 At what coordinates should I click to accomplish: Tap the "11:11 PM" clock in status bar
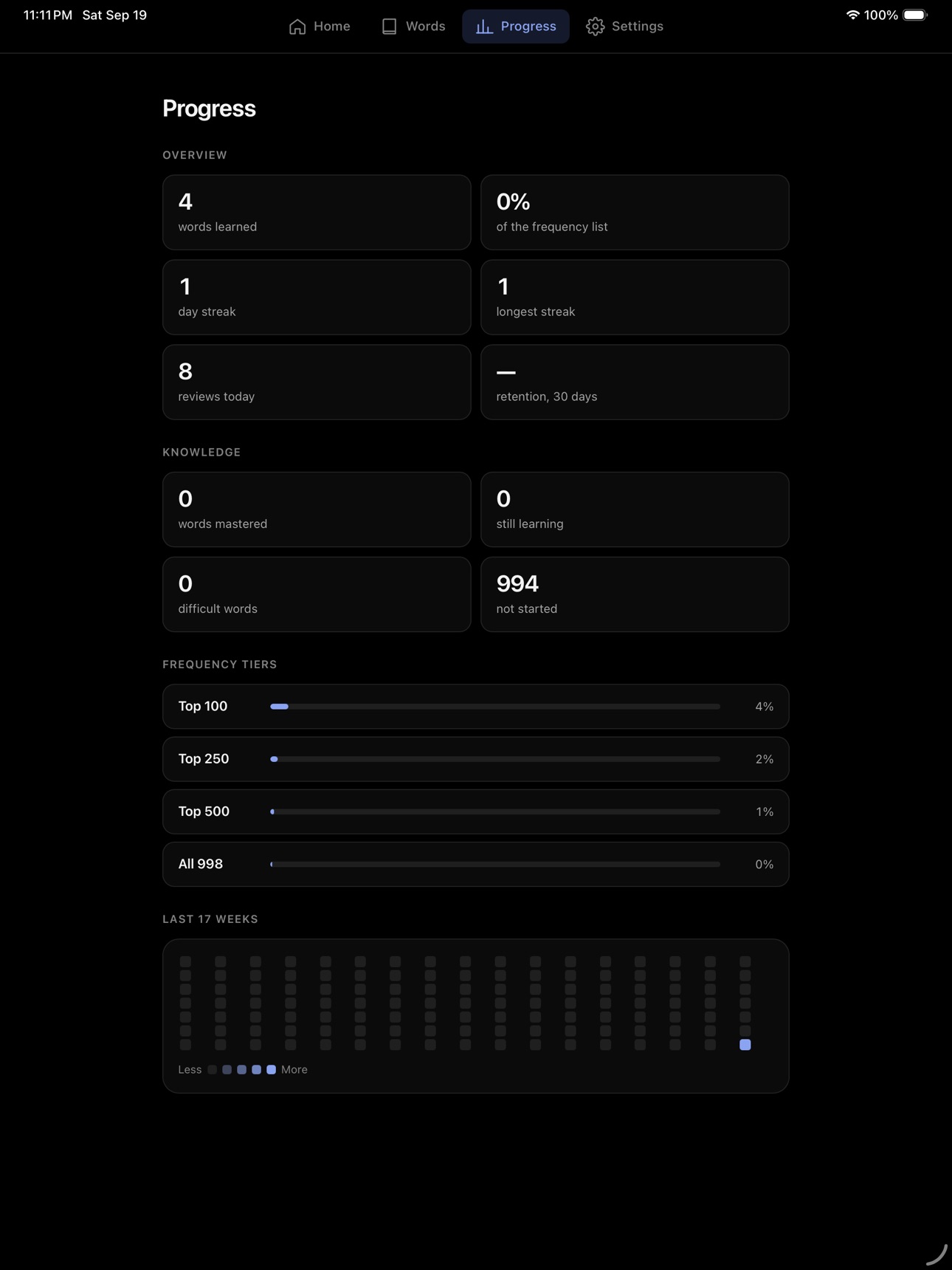48,16
